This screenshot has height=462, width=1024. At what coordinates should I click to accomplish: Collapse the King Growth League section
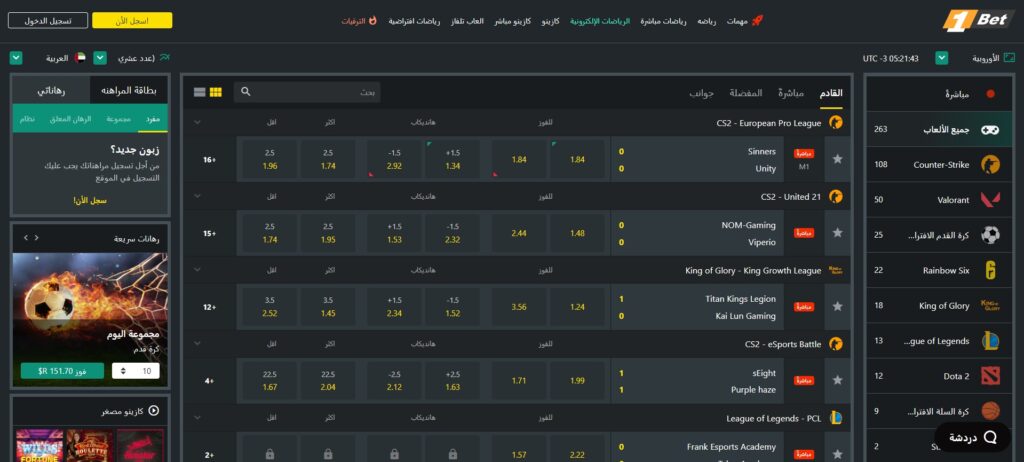[x=197, y=270]
